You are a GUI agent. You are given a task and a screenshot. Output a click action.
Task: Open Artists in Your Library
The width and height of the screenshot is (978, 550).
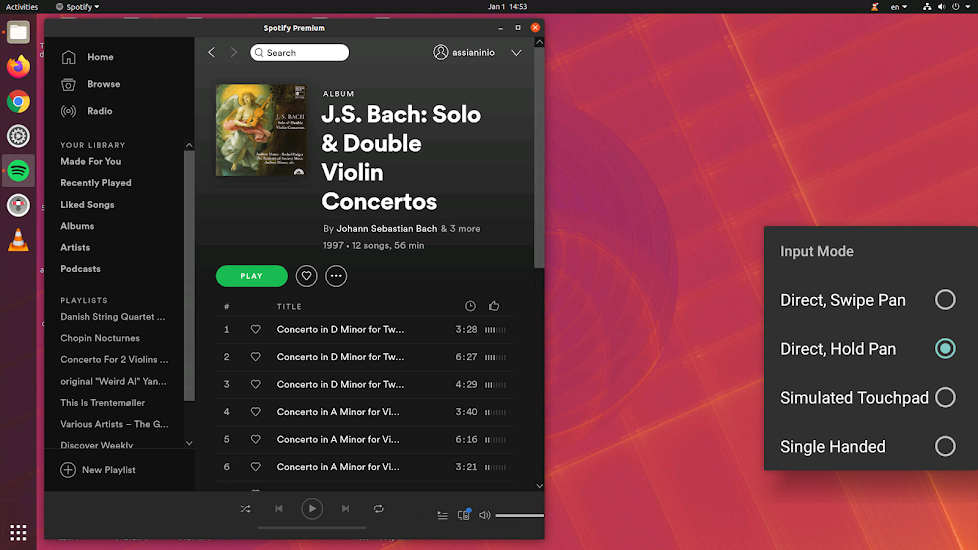click(75, 248)
